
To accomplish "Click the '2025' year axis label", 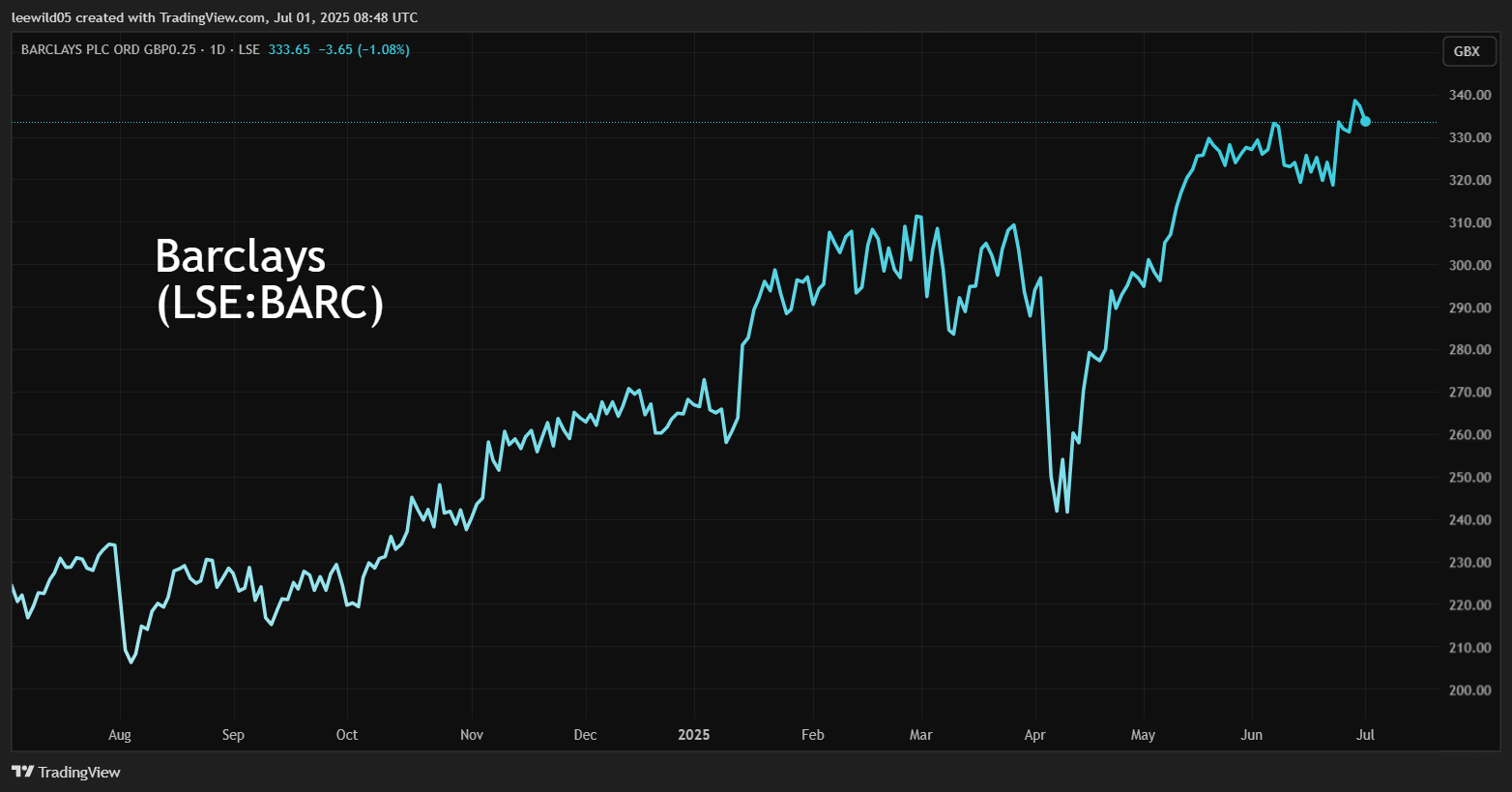I will (694, 735).
